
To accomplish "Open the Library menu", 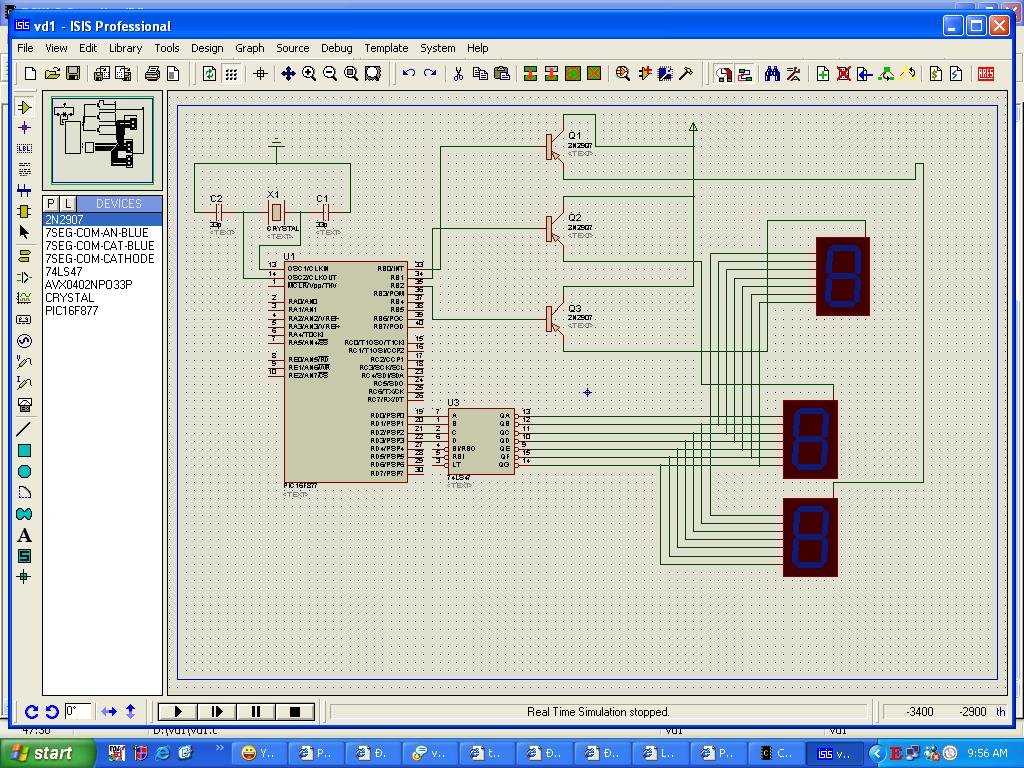I will pyautogui.click(x=125, y=48).
